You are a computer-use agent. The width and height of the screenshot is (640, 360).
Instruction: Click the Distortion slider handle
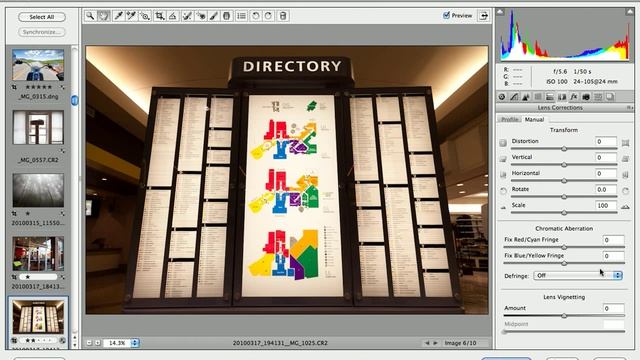point(564,149)
